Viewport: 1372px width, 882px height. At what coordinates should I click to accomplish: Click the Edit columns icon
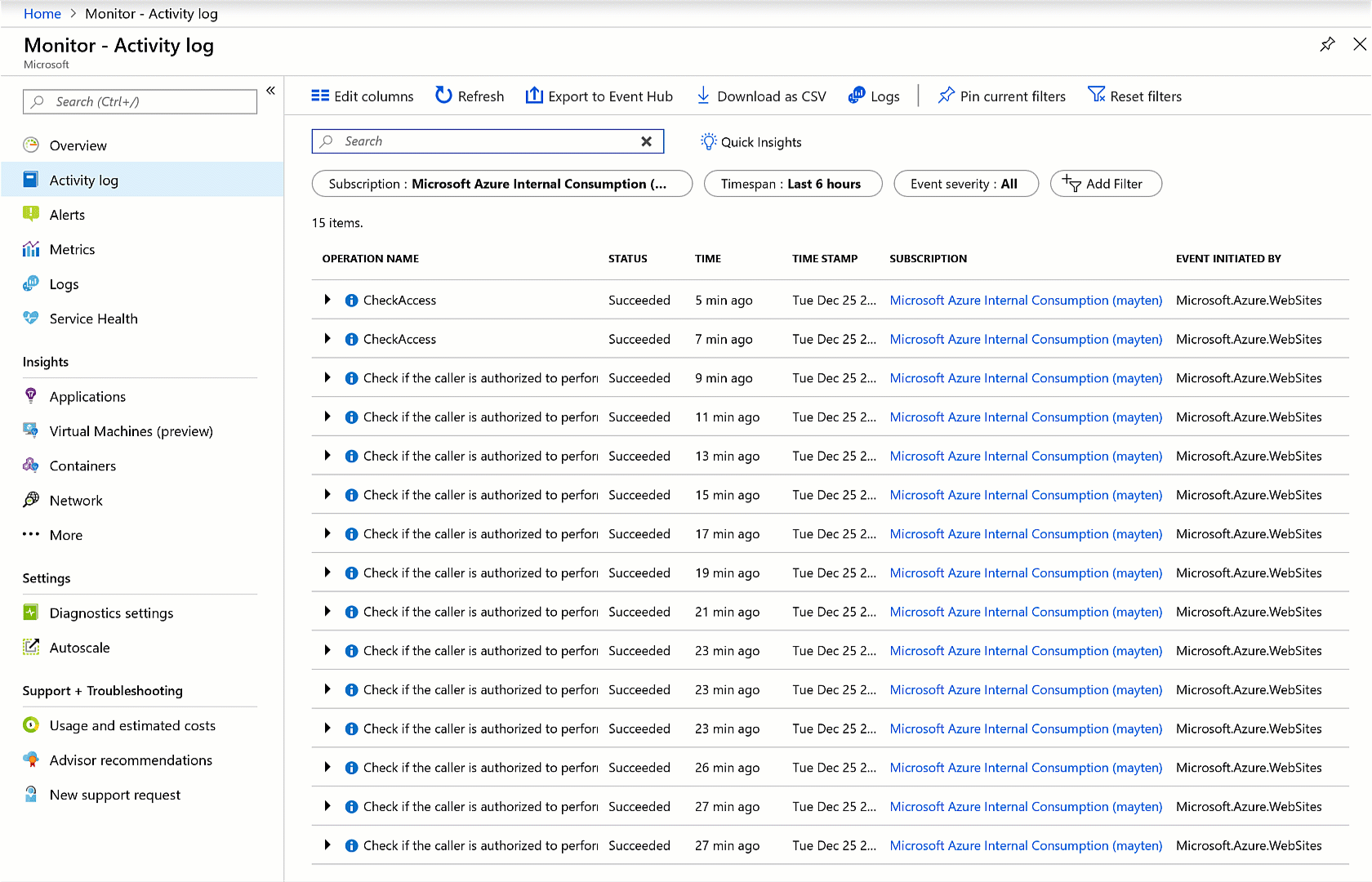[x=320, y=96]
